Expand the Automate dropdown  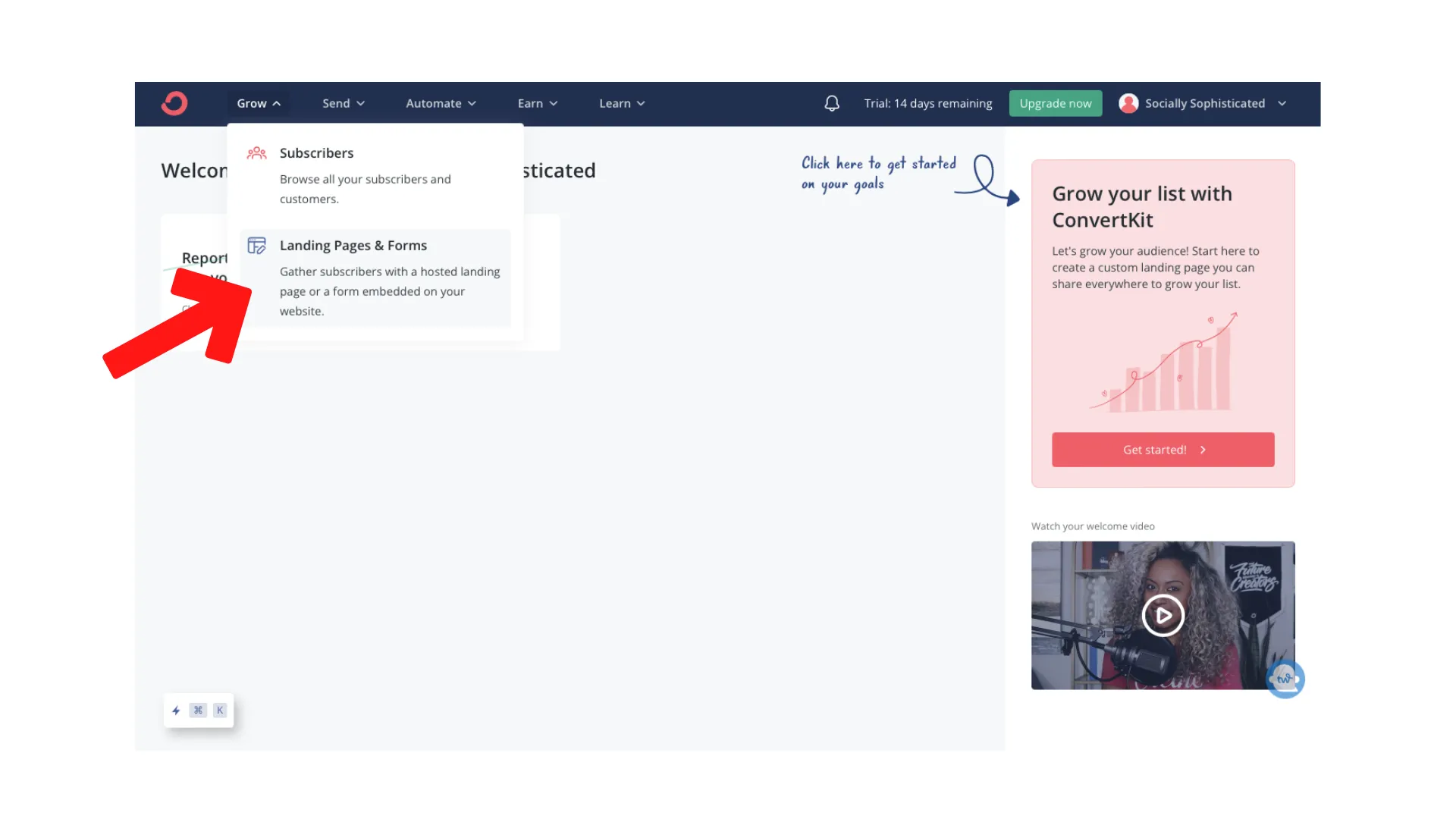pos(441,103)
